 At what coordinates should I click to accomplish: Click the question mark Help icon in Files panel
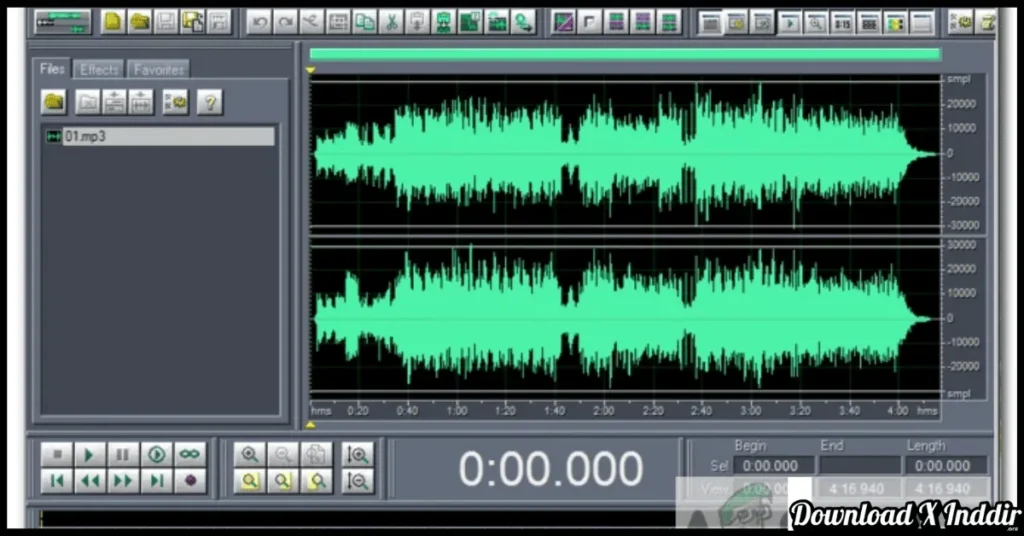click(209, 101)
